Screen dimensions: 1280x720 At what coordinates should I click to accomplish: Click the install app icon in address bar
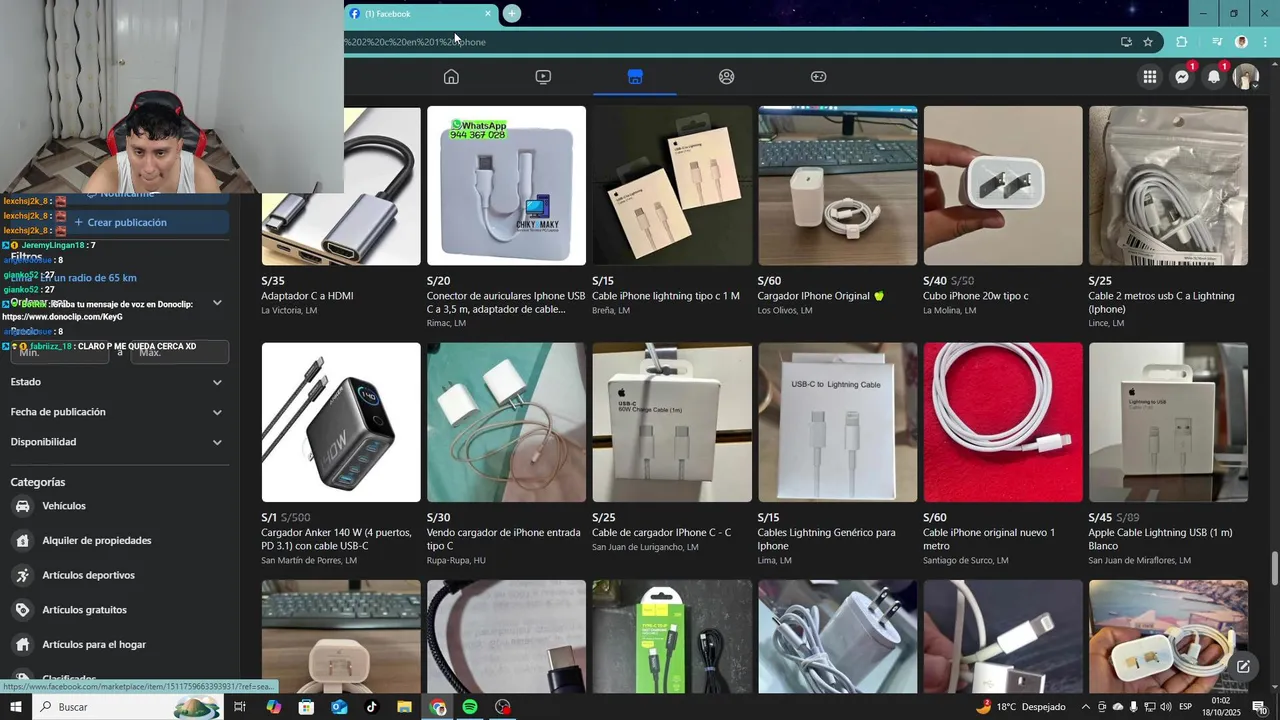(1126, 42)
